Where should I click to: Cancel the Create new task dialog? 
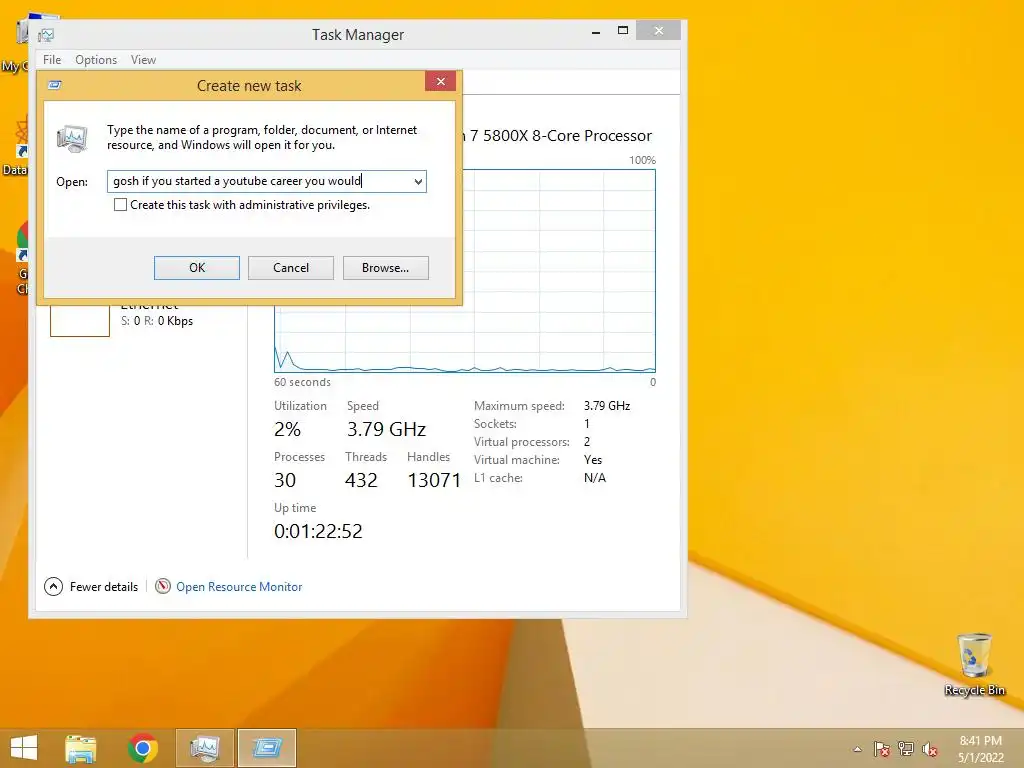point(291,268)
